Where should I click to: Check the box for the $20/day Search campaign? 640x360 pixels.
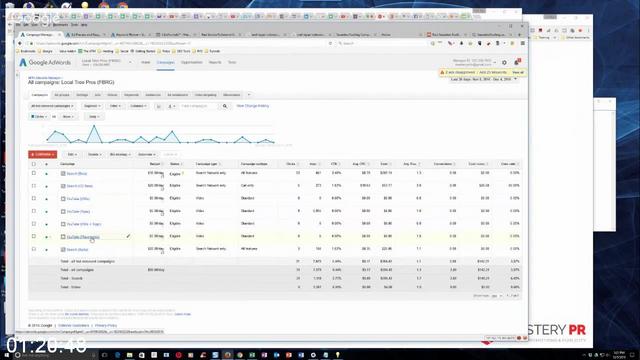click(x=34, y=186)
